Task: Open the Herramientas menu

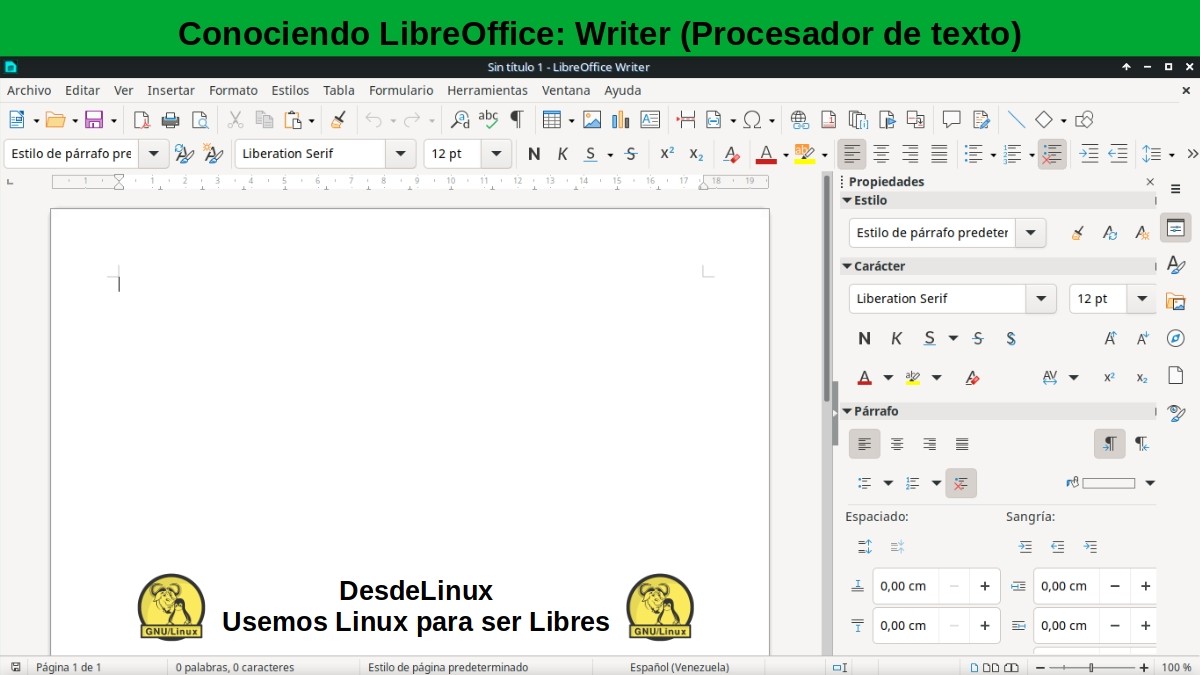Action: tap(487, 90)
